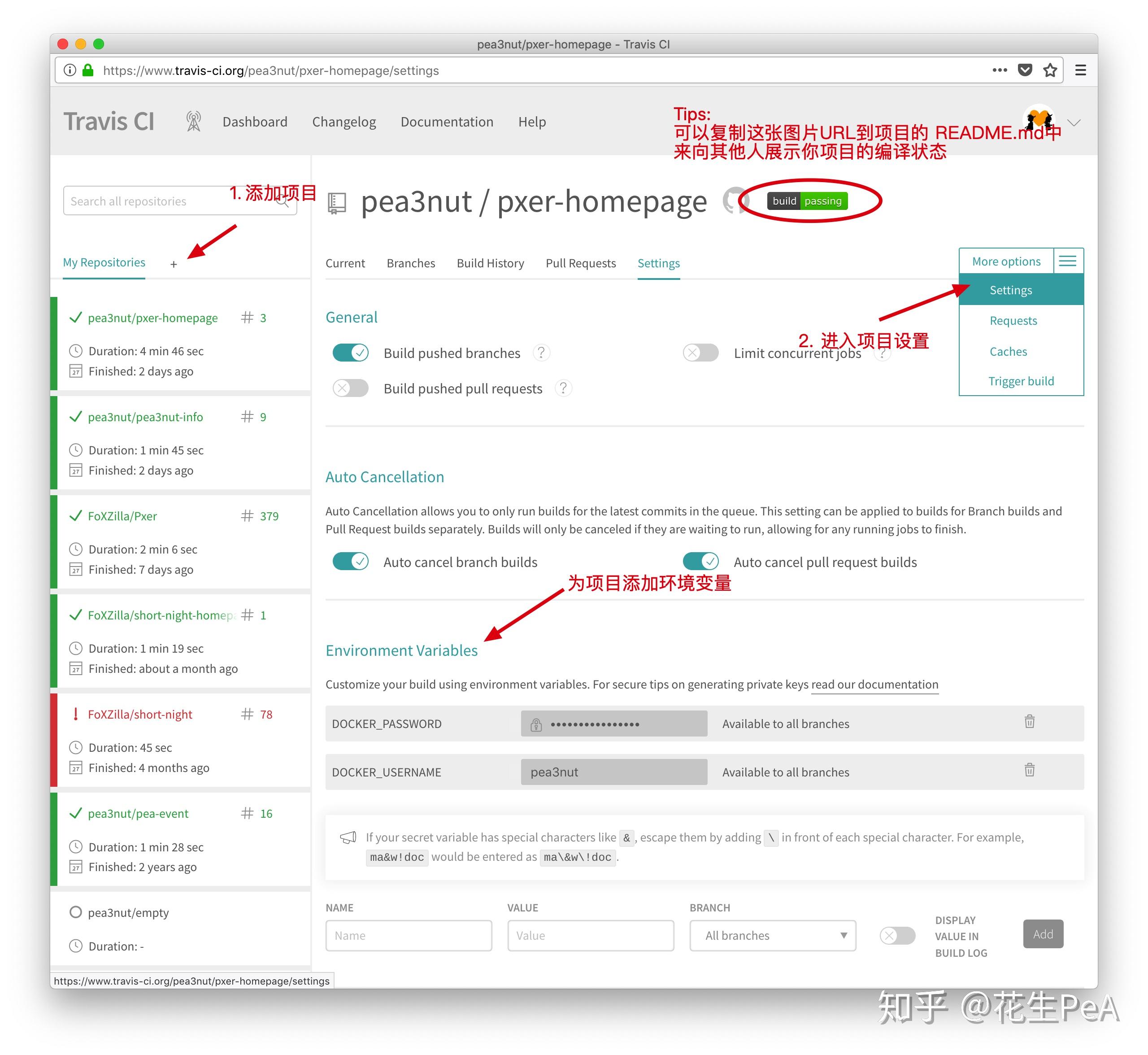Open the browser hamburger menu
This screenshot has width=1148, height=1055.
pyautogui.click(x=1080, y=70)
